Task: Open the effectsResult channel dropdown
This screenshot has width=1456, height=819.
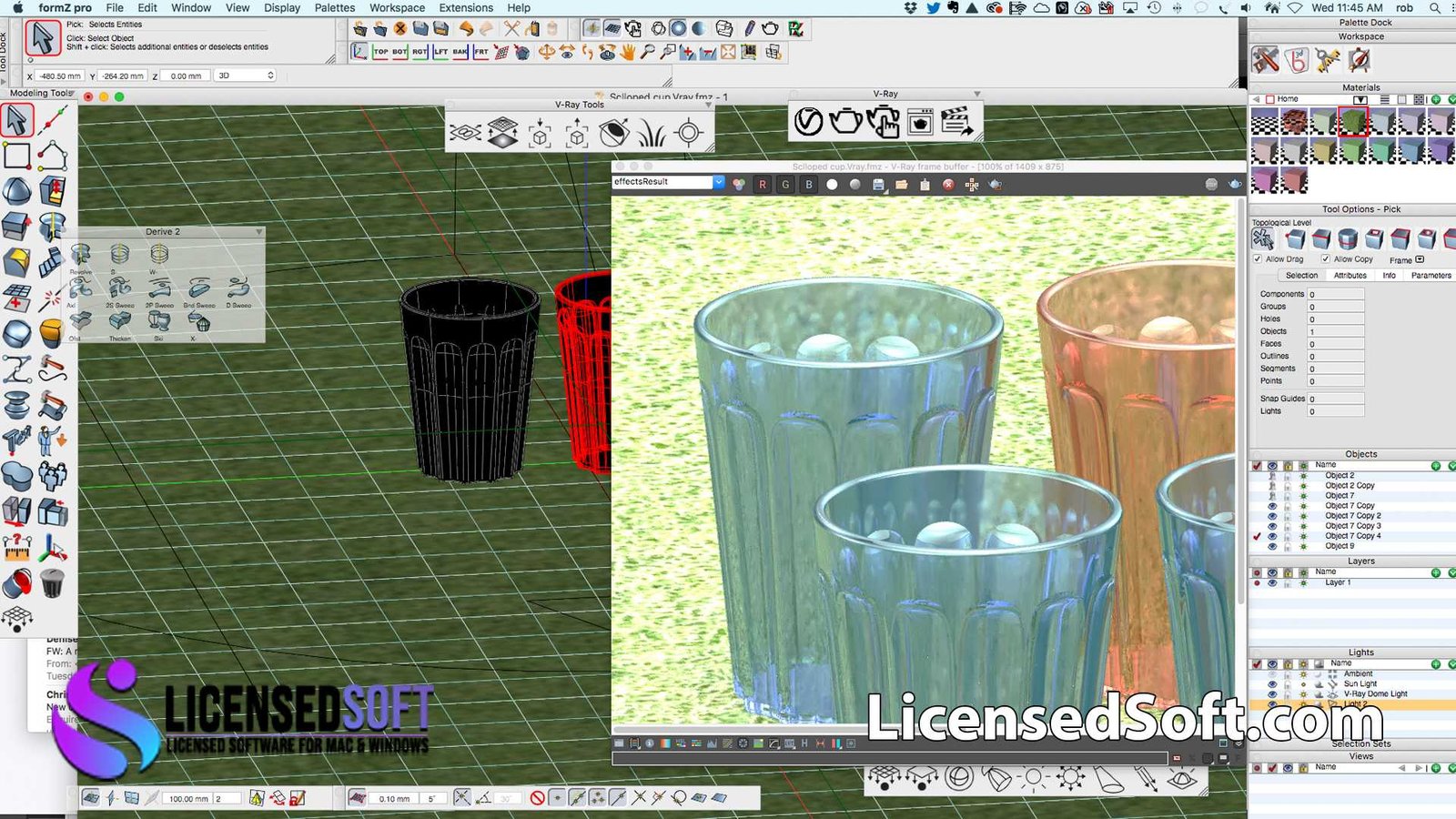Action: coord(719,182)
